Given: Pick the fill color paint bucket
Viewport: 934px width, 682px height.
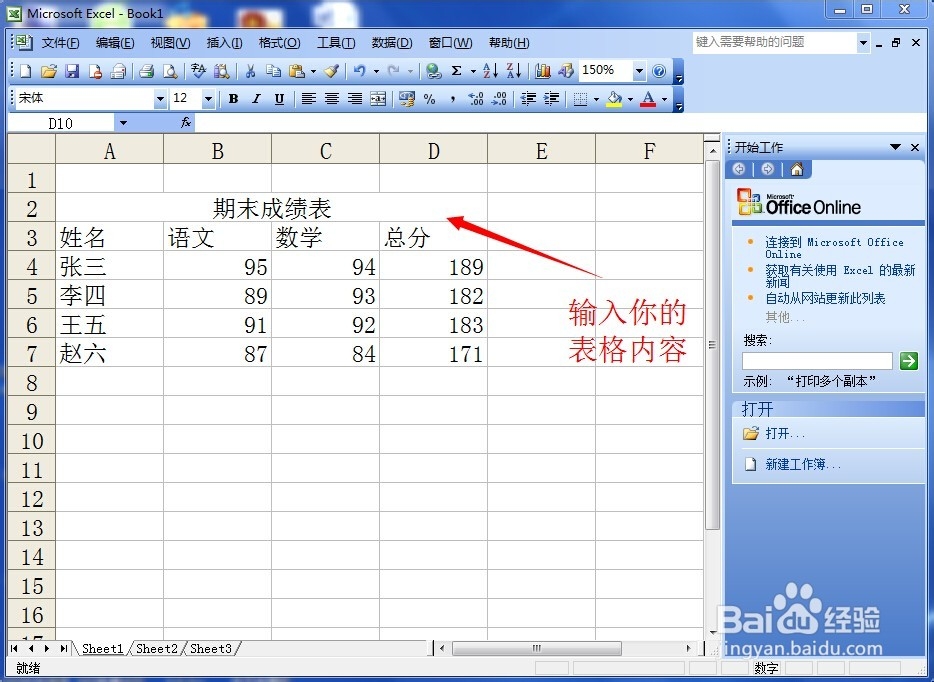Looking at the screenshot, I should tap(614, 99).
